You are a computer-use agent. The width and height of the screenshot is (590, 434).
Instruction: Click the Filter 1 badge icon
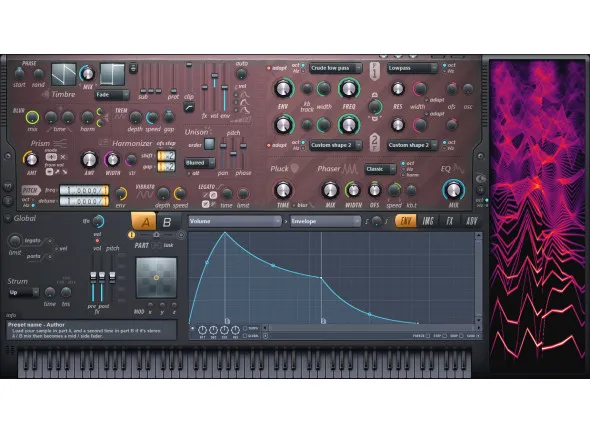pyautogui.click(x=374, y=71)
